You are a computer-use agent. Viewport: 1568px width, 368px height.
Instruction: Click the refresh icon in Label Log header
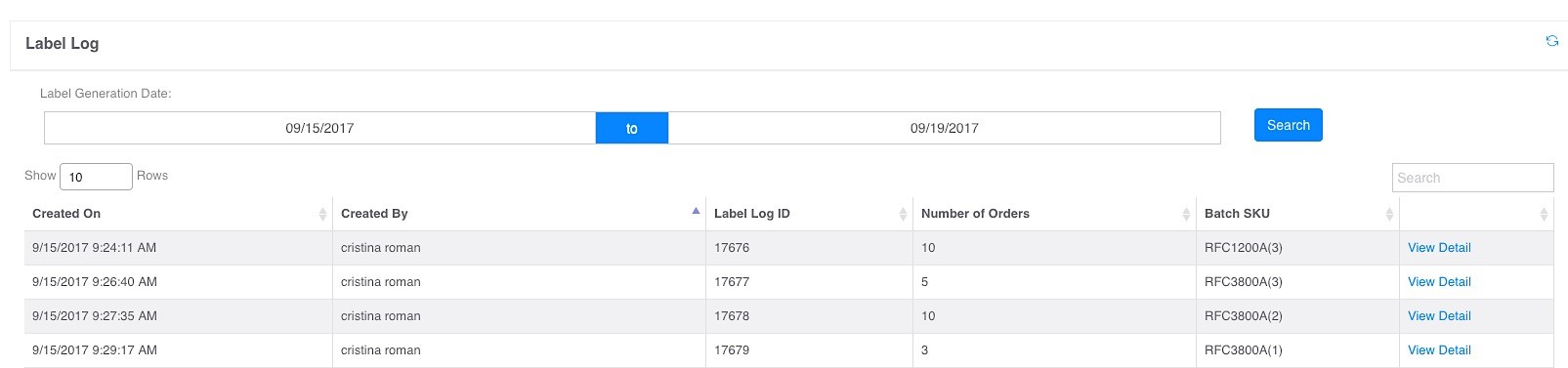pos(1551,41)
